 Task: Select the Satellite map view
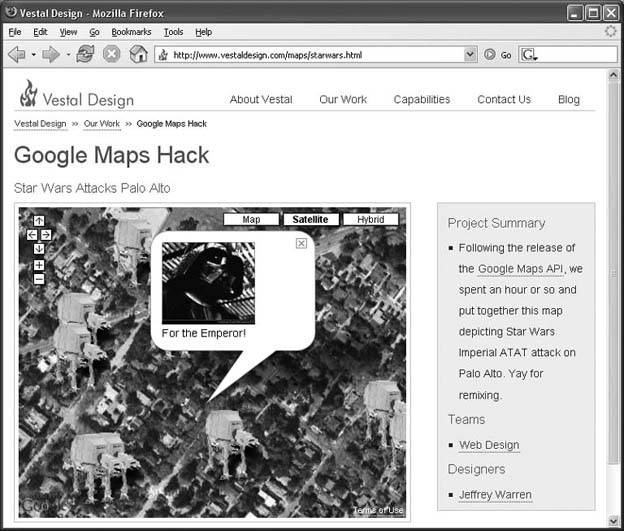(310, 219)
